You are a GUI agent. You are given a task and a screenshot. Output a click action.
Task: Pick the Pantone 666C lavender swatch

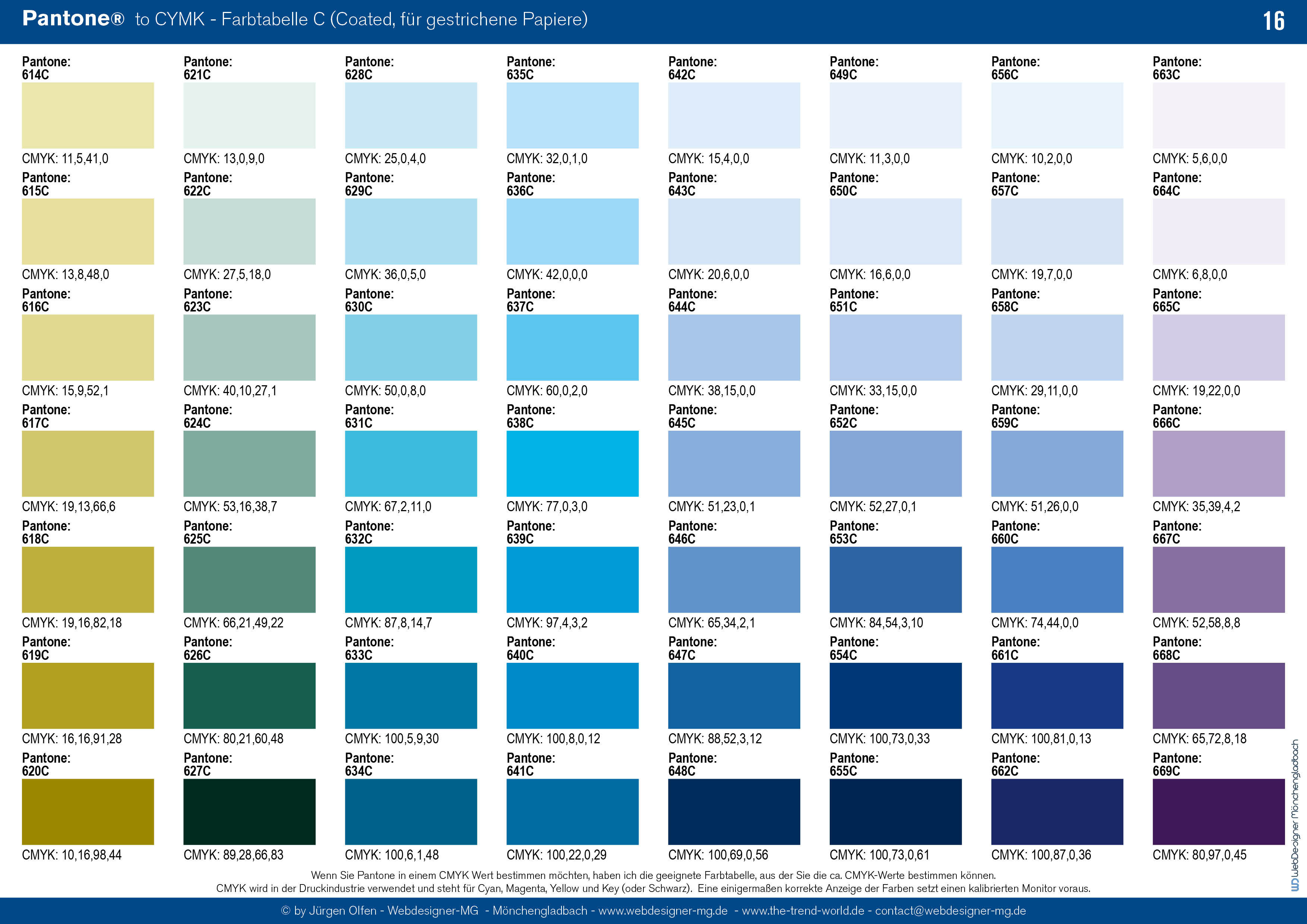[x=1219, y=463]
